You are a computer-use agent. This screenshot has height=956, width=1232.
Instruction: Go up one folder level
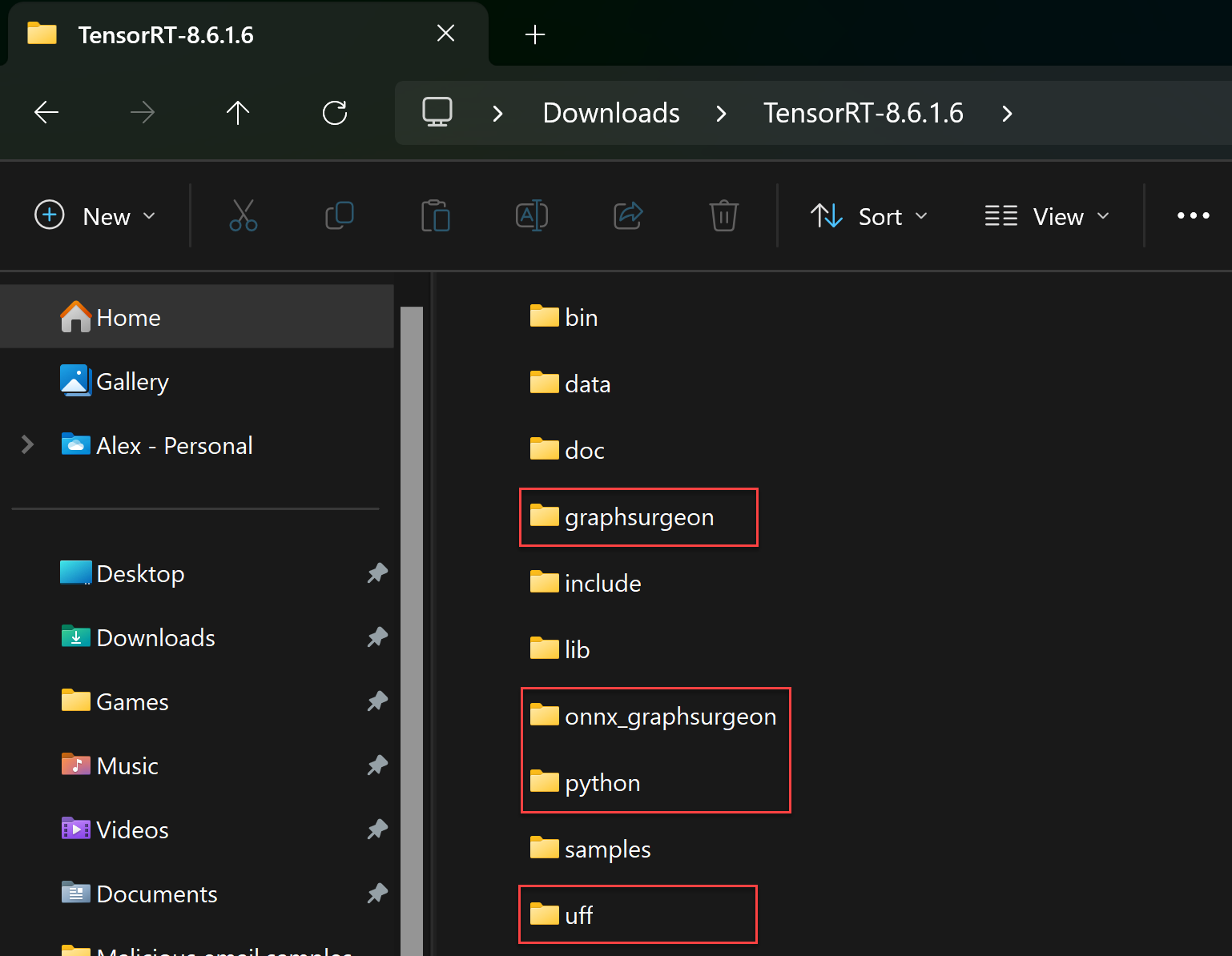click(238, 113)
